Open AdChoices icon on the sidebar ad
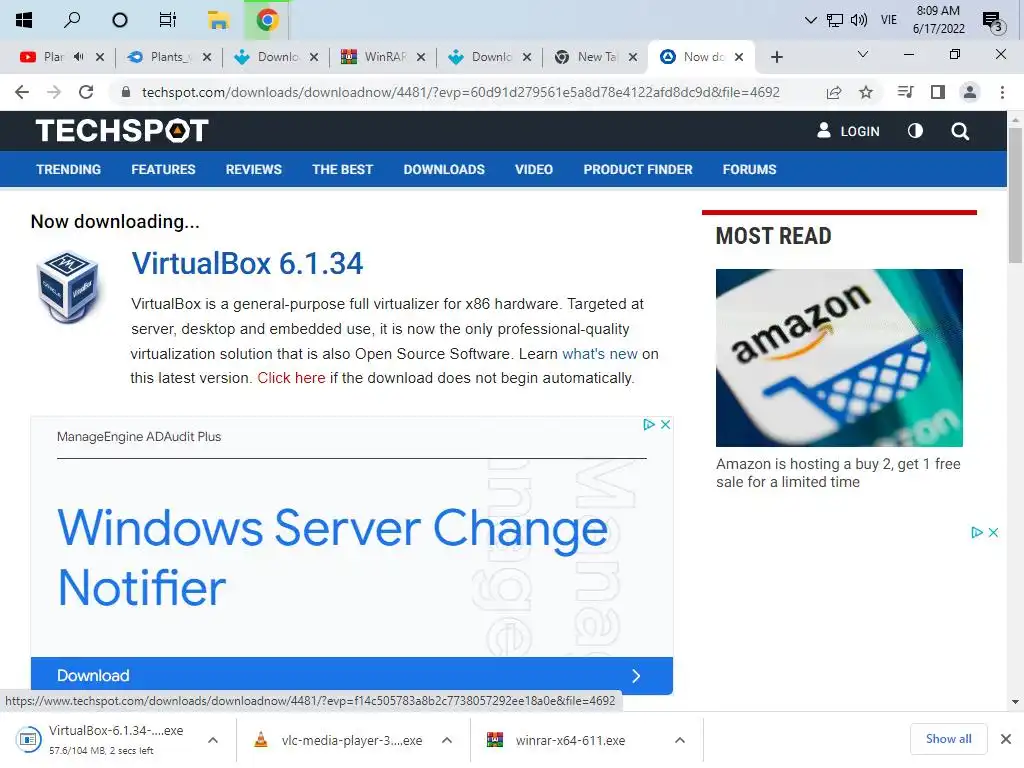 [976, 533]
